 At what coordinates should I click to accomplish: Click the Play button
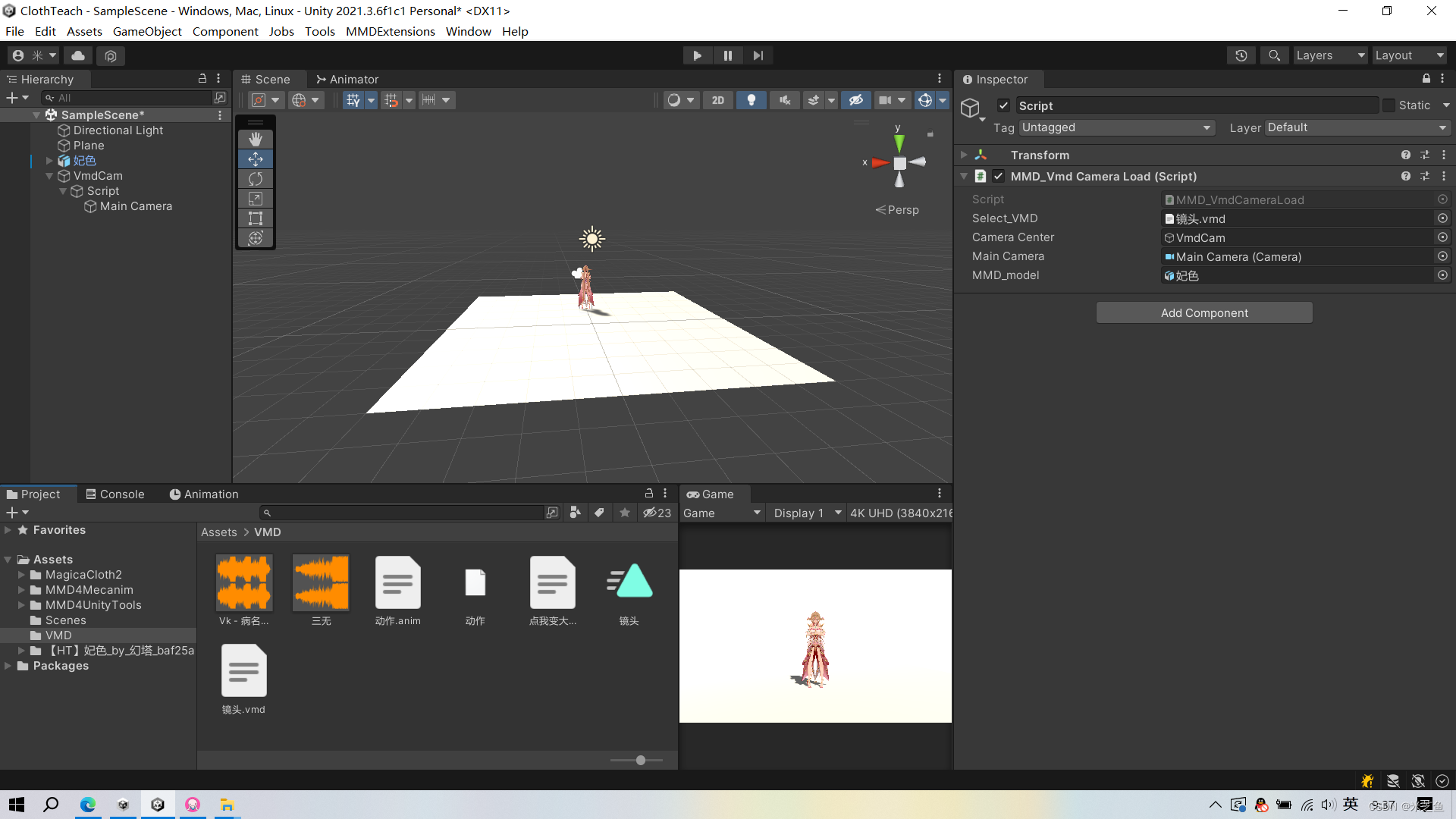click(x=697, y=55)
